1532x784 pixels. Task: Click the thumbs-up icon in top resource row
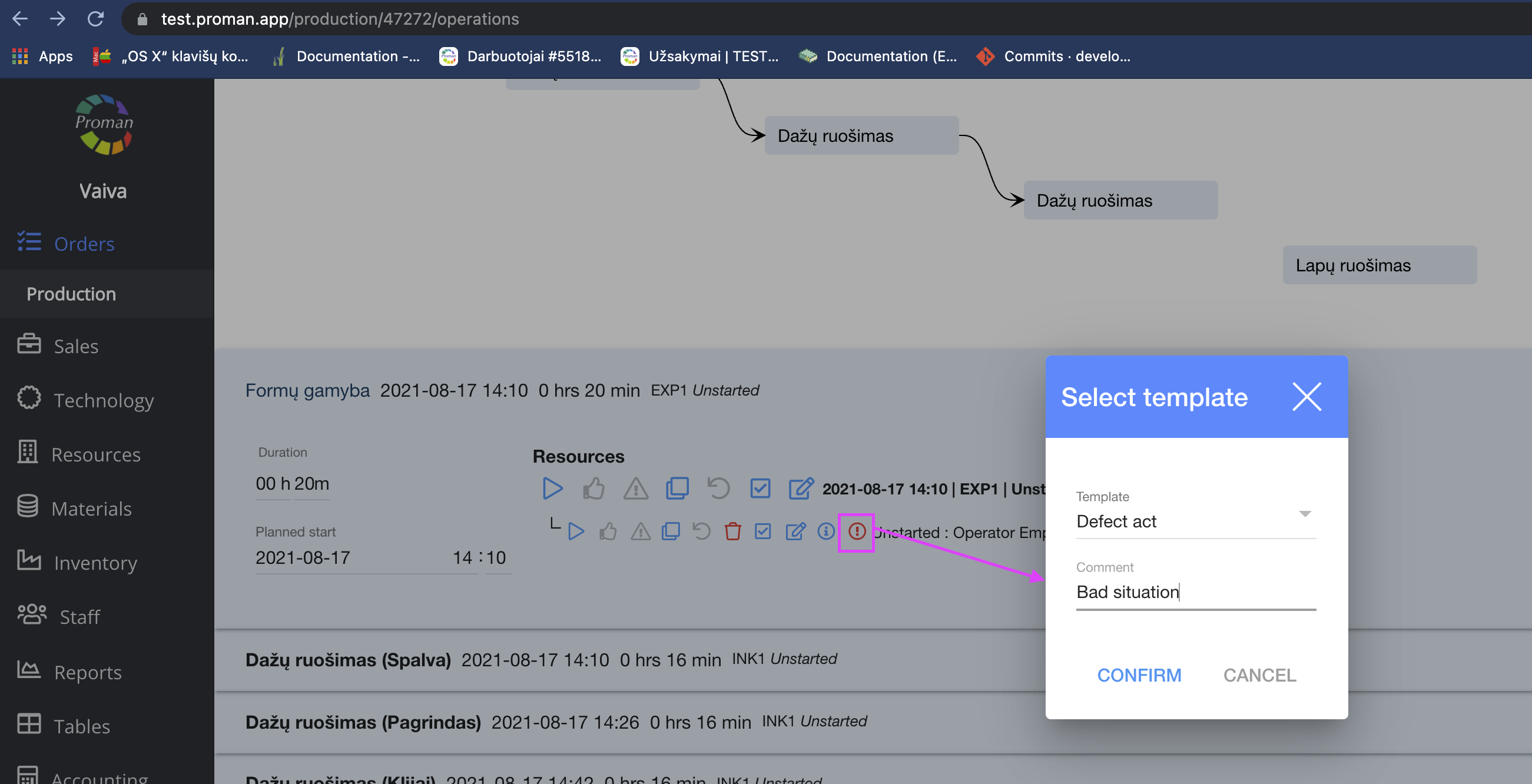593,488
